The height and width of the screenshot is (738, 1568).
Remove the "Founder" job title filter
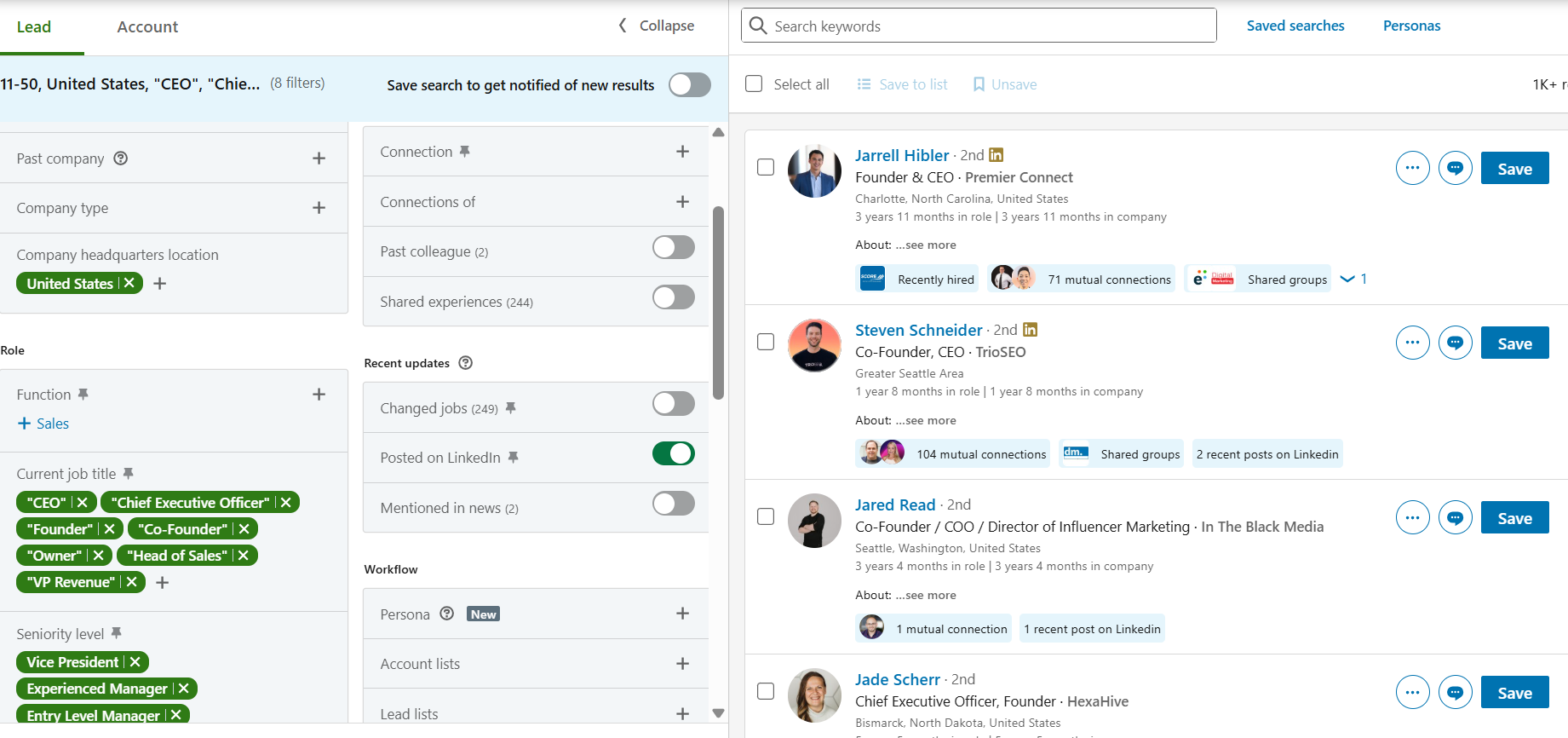(x=109, y=529)
